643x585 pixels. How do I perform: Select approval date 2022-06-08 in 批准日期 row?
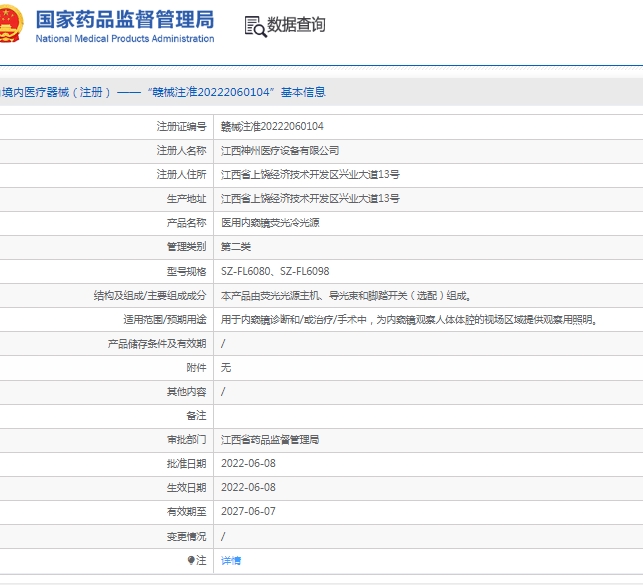pos(249,464)
